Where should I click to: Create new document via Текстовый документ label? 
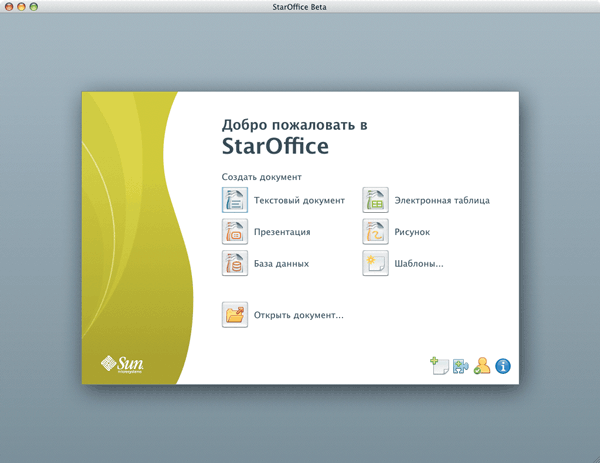click(299, 201)
